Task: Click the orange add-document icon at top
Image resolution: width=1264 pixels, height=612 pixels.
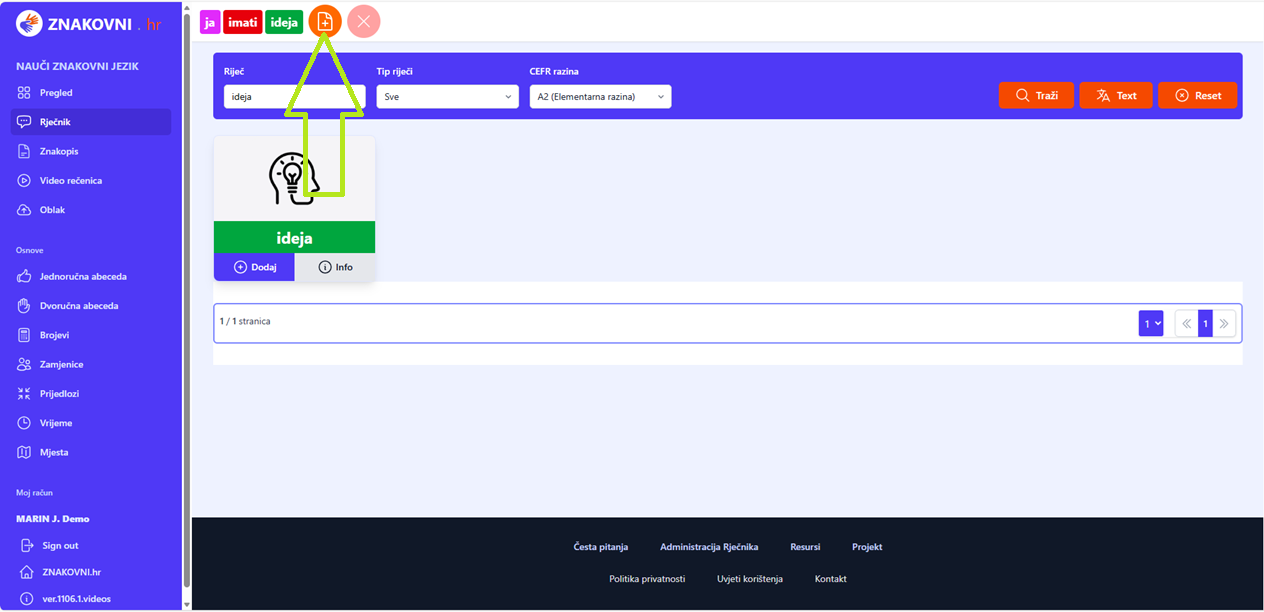Action: pyautogui.click(x=325, y=21)
